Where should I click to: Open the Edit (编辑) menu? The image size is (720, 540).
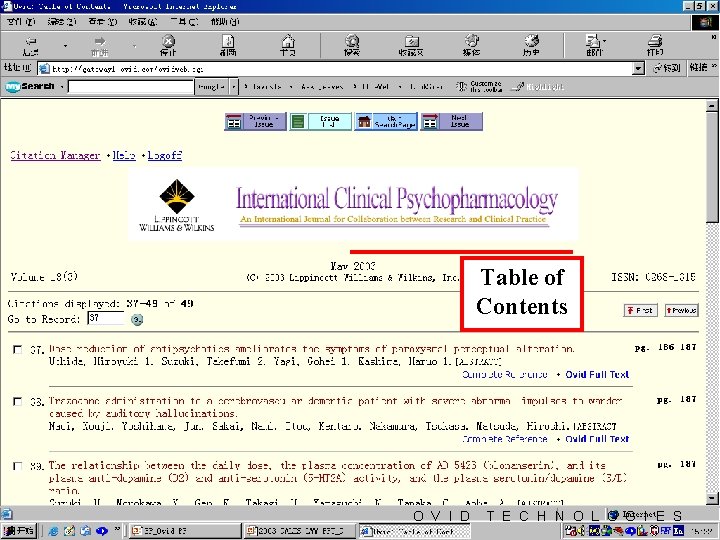coord(62,22)
